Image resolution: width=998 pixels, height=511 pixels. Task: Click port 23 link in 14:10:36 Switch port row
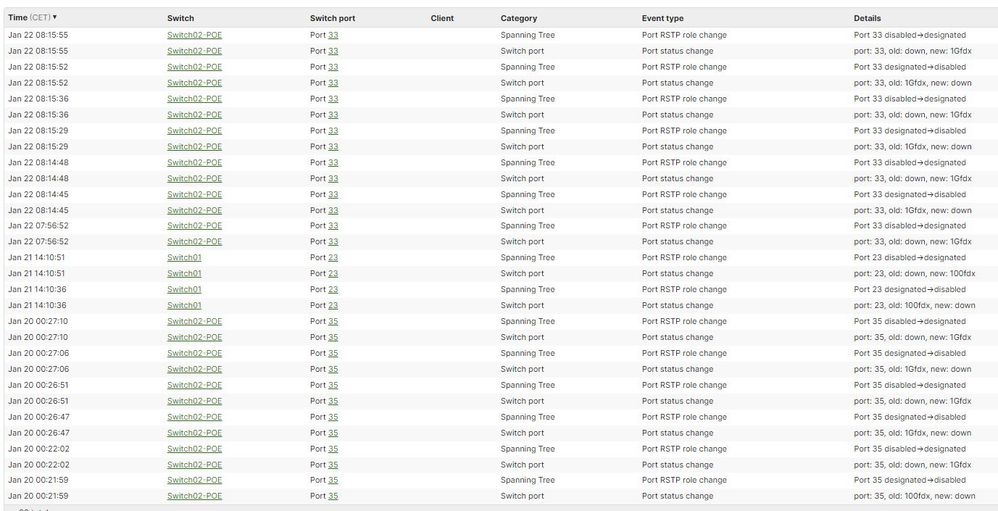(x=333, y=305)
